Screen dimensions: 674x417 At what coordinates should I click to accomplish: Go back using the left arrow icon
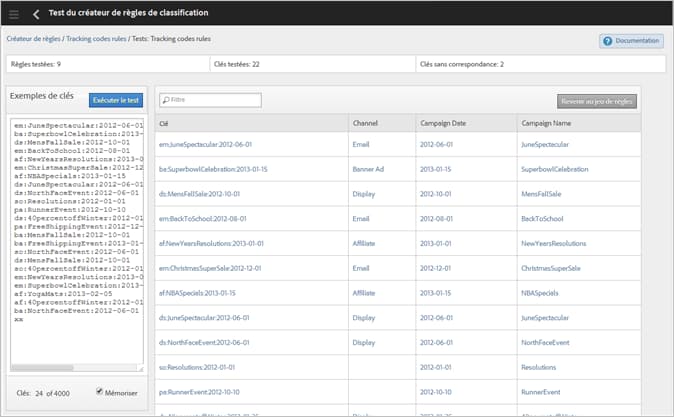pyautogui.click(x=36, y=14)
